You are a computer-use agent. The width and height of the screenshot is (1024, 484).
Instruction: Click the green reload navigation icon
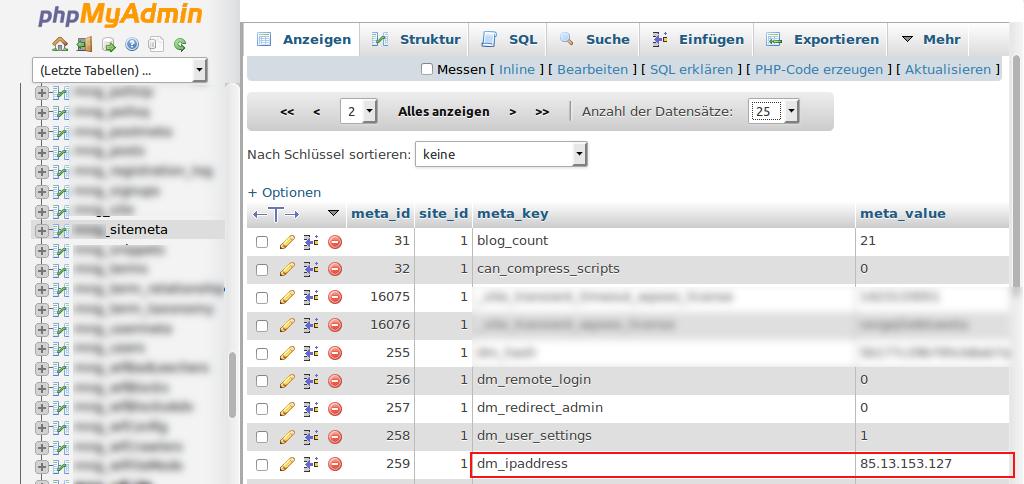180,44
